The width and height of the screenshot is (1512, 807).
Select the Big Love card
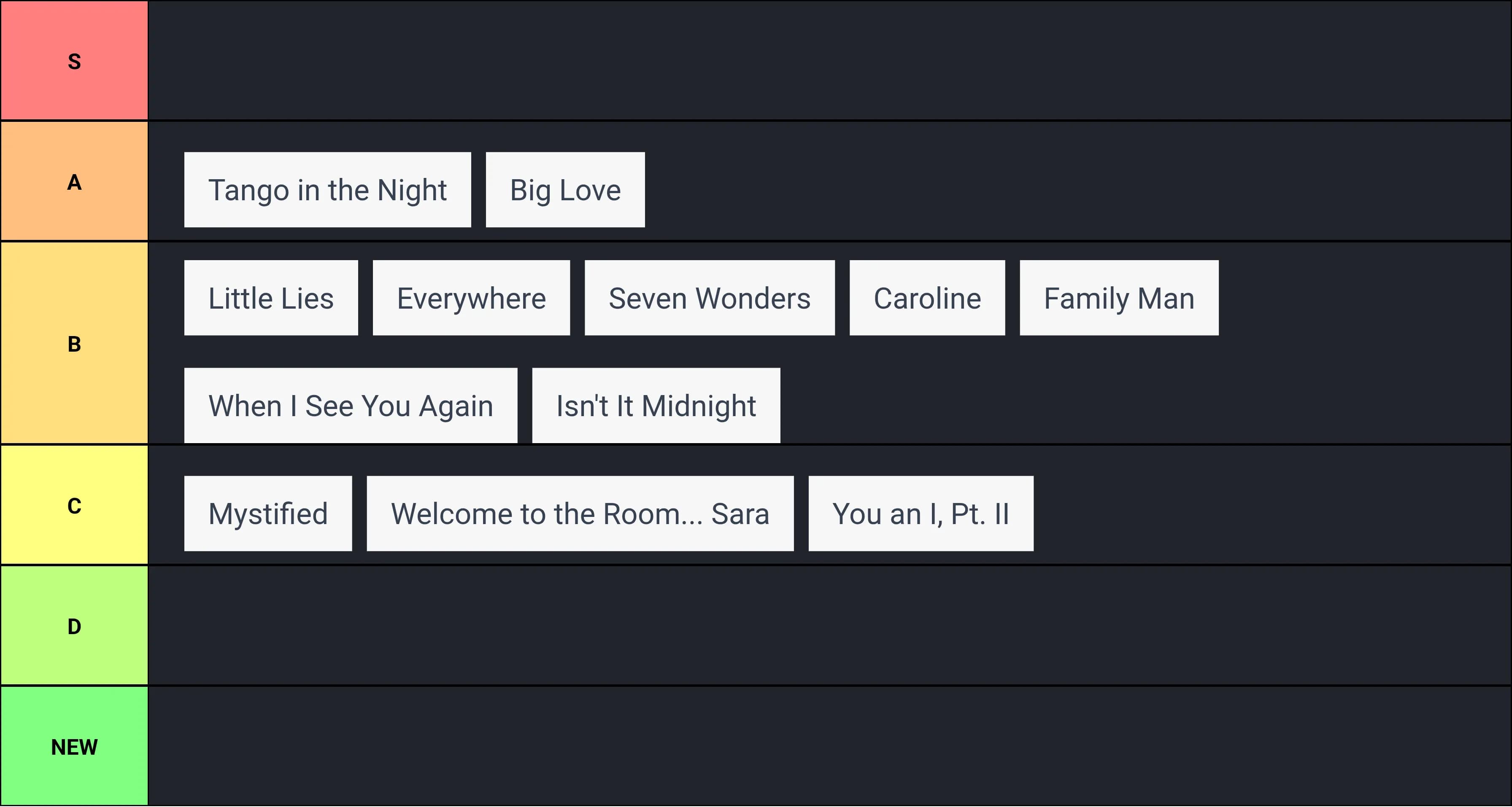point(564,190)
